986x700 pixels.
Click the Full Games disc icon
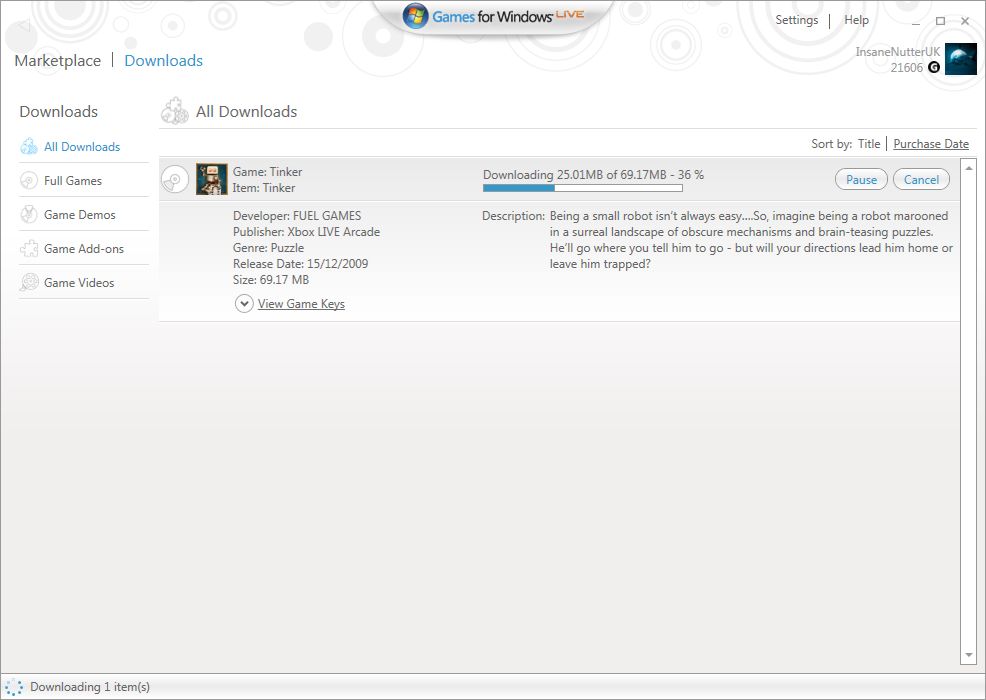[29, 181]
